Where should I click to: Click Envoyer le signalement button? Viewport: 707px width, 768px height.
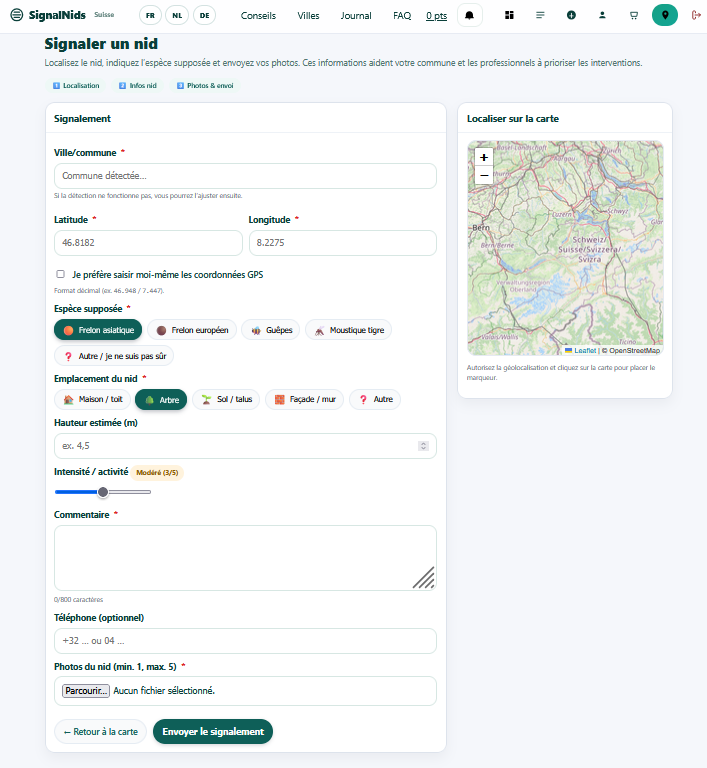point(212,732)
